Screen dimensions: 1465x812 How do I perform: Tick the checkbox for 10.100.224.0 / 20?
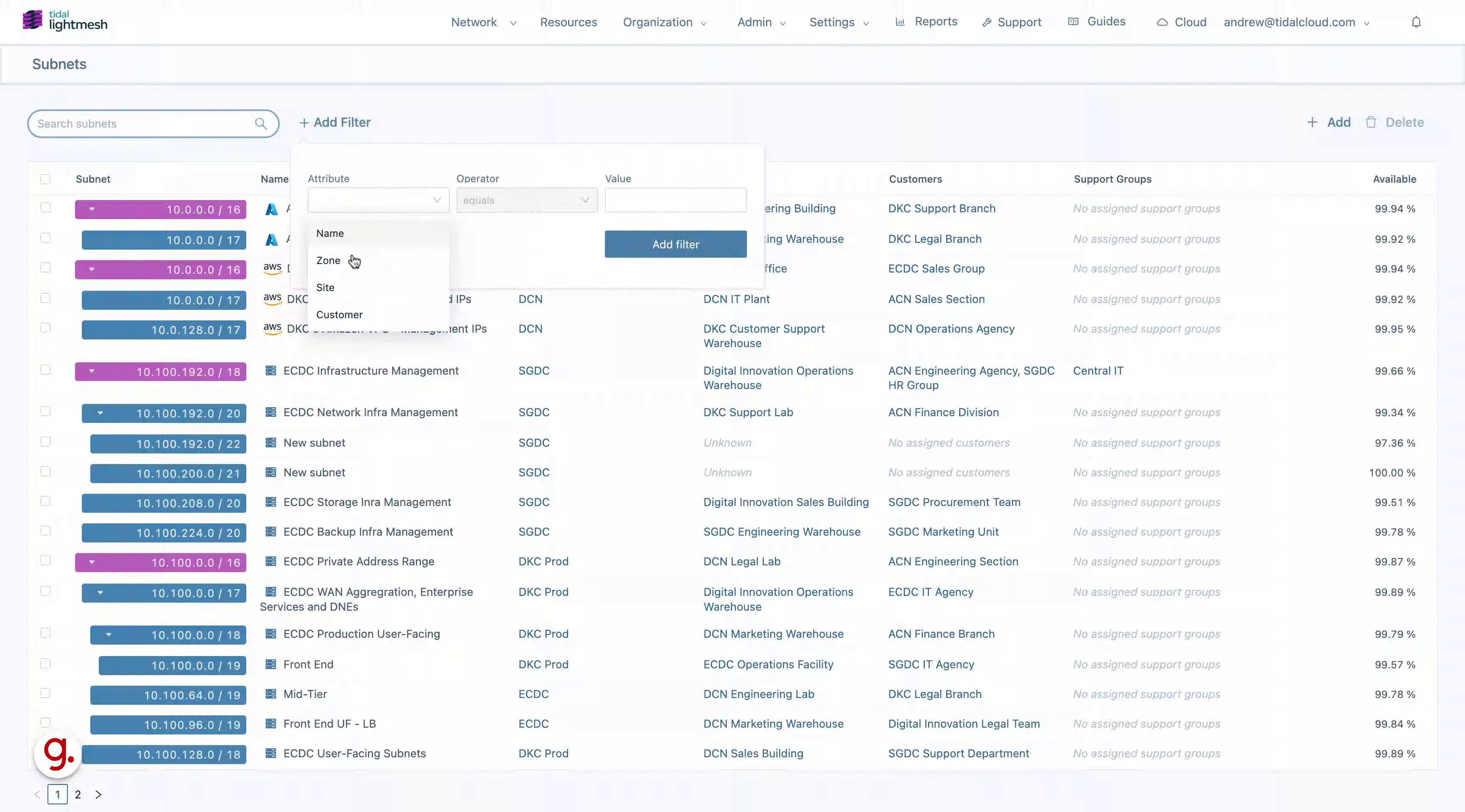click(45, 531)
